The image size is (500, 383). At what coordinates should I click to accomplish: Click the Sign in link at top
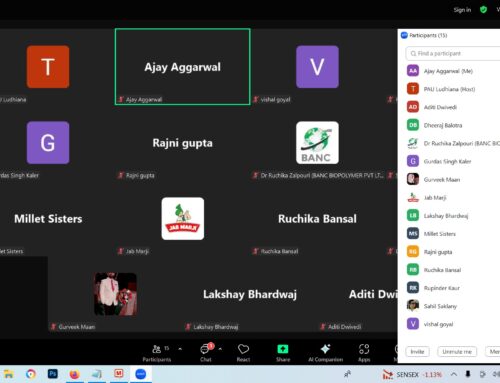[462, 10]
